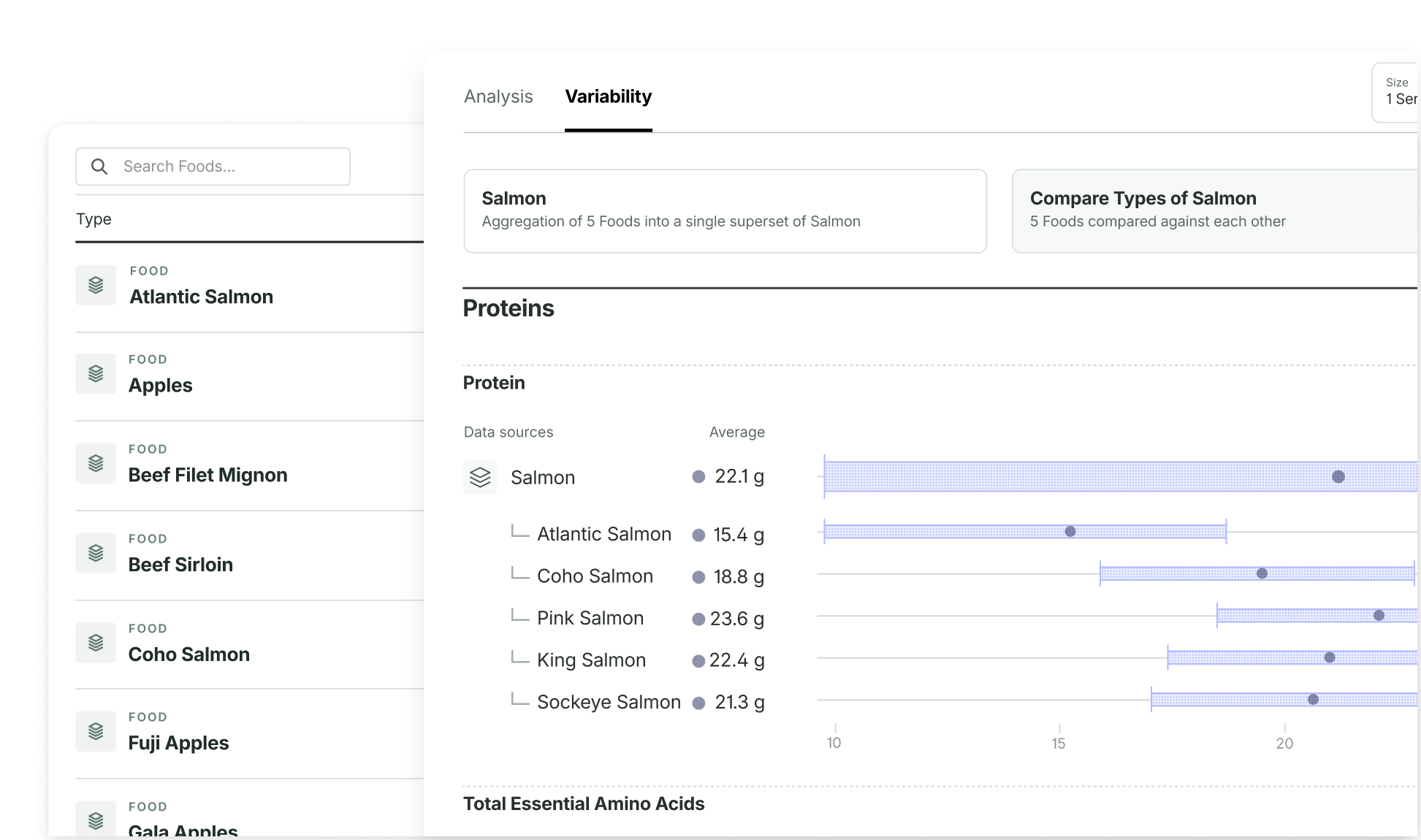Click the magnifier search icon
The height and width of the screenshot is (840, 1421).
99,167
